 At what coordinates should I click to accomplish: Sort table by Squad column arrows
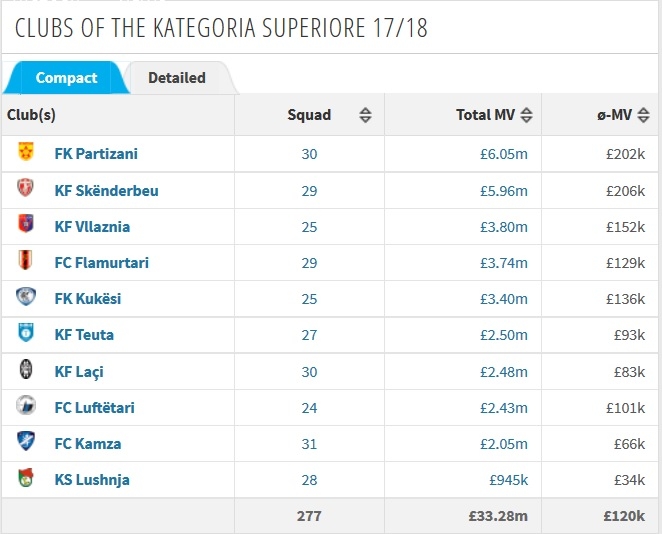tap(365, 115)
